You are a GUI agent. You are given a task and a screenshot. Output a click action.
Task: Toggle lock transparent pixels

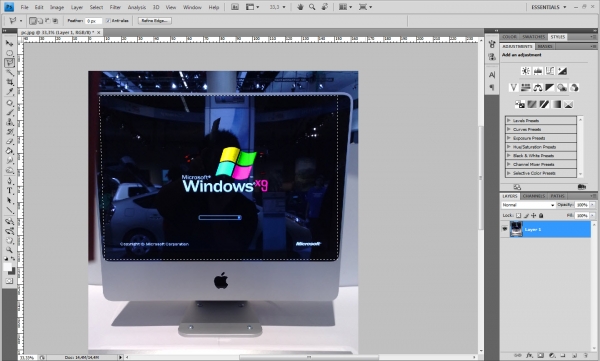click(x=518, y=216)
